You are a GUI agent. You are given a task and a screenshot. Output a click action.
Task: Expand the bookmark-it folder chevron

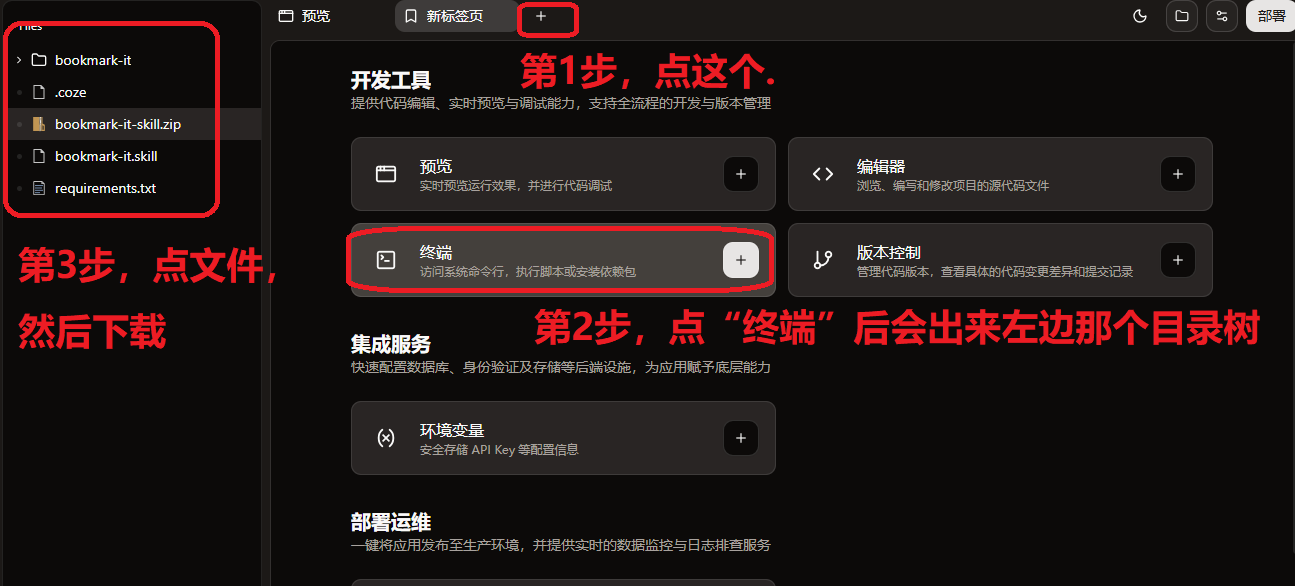(19, 60)
